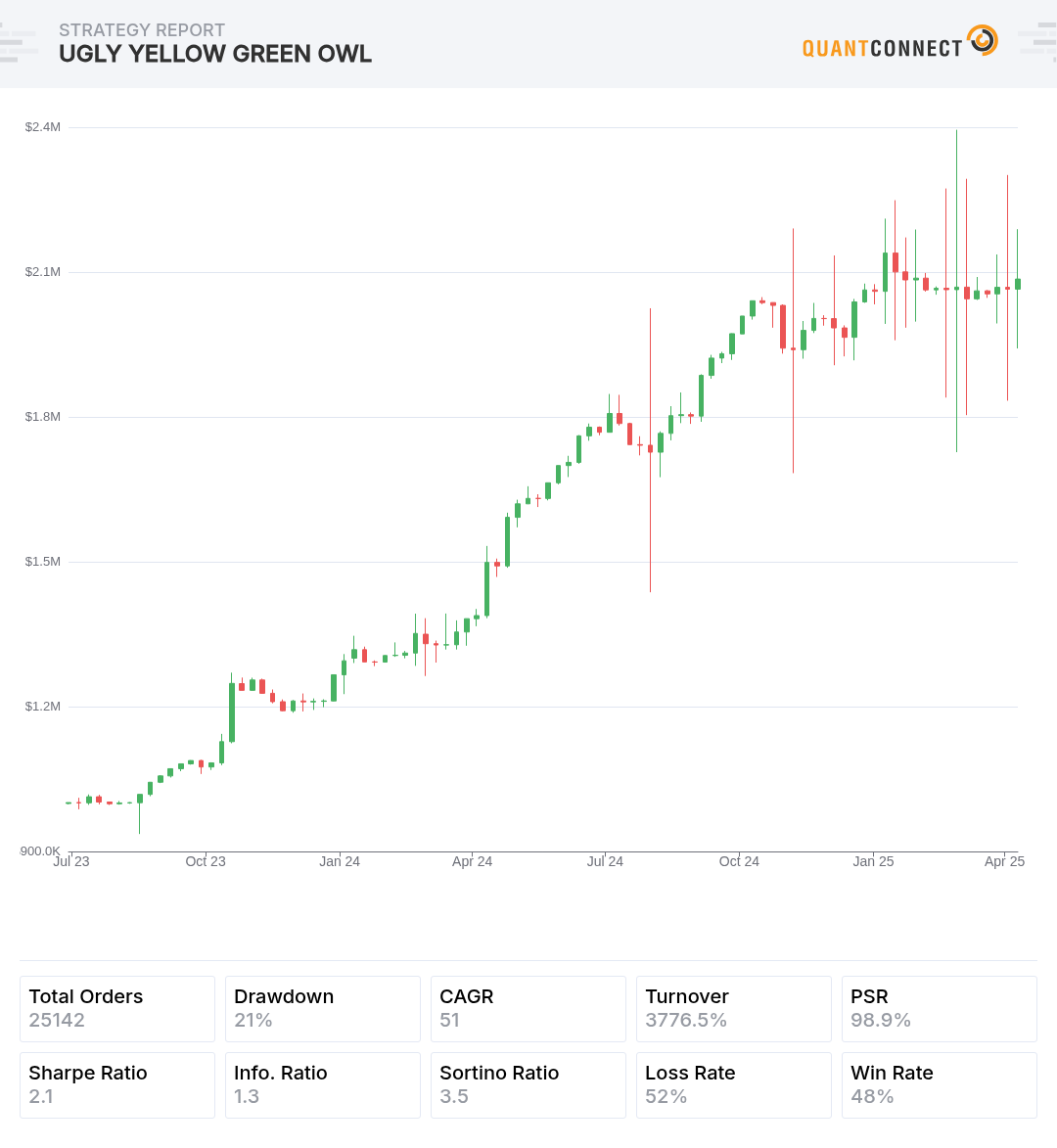Open the Total Orders stat card

(x=117, y=1009)
